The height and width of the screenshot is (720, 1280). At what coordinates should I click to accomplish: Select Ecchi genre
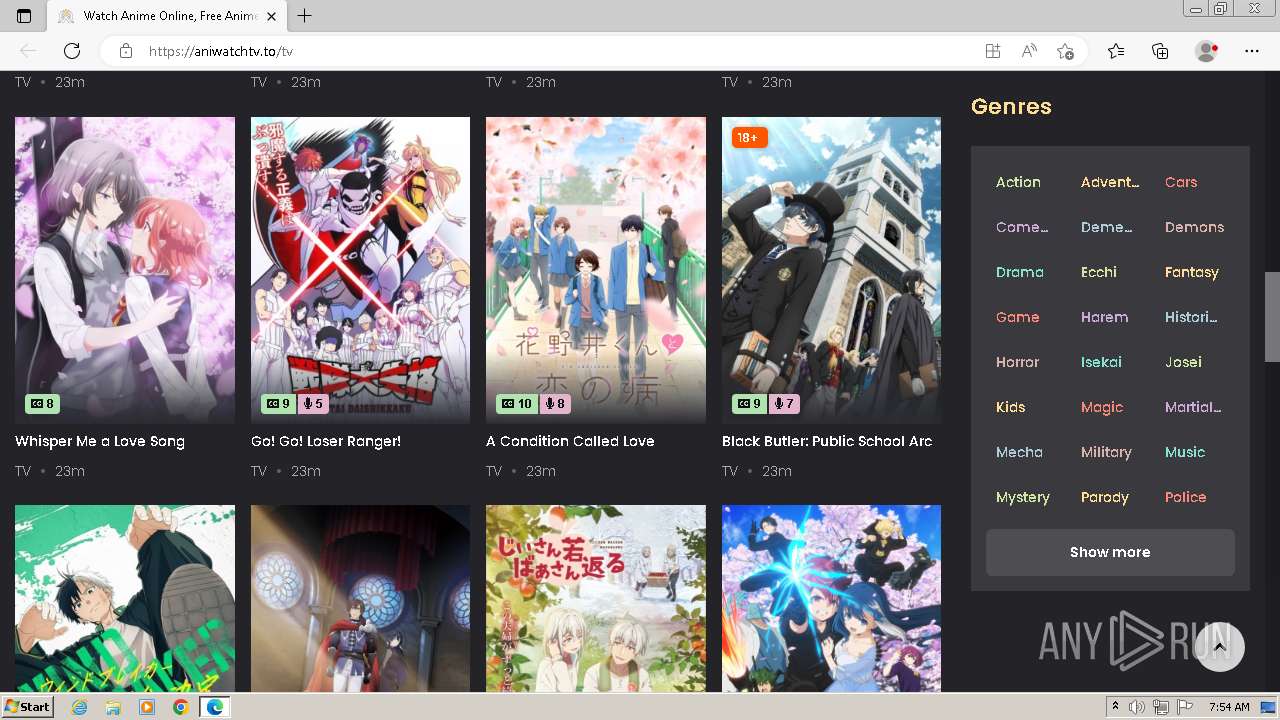[1099, 272]
